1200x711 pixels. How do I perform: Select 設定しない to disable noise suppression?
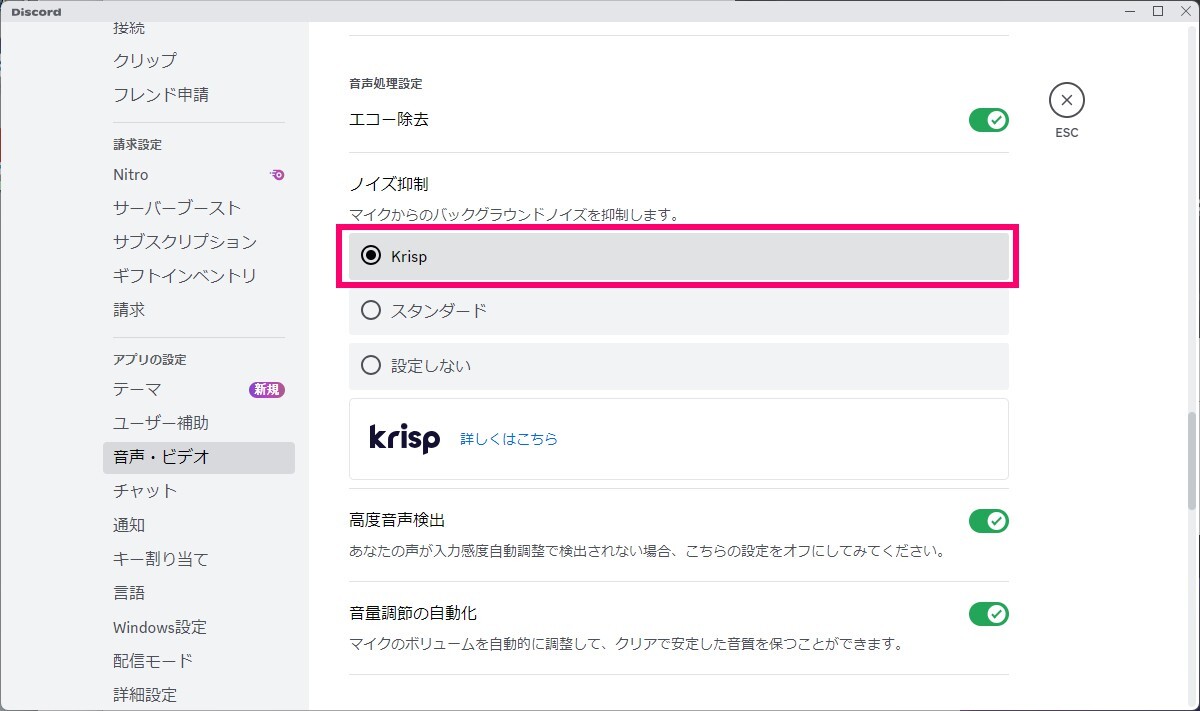679,366
